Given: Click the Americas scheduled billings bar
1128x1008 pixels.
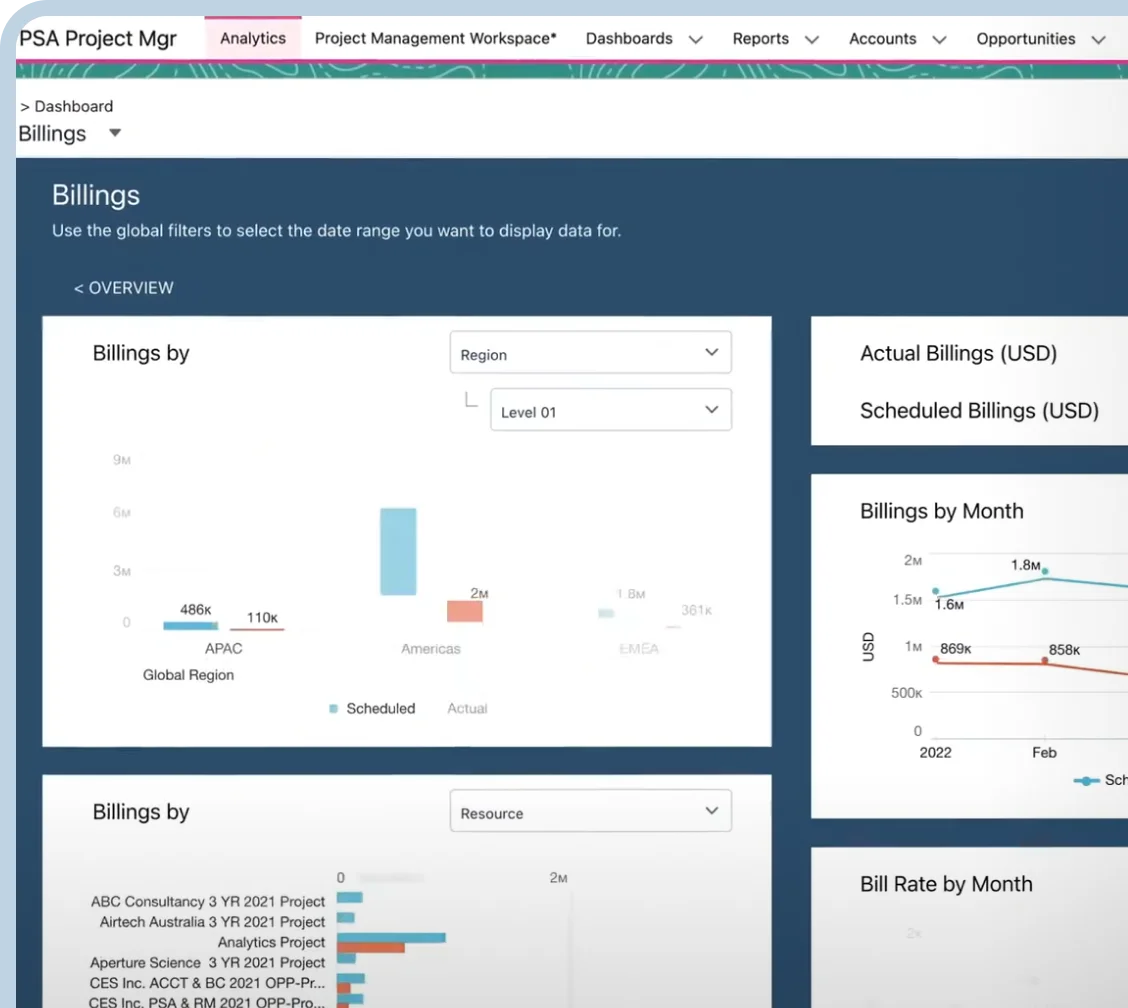Looking at the screenshot, I should click(x=398, y=552).
